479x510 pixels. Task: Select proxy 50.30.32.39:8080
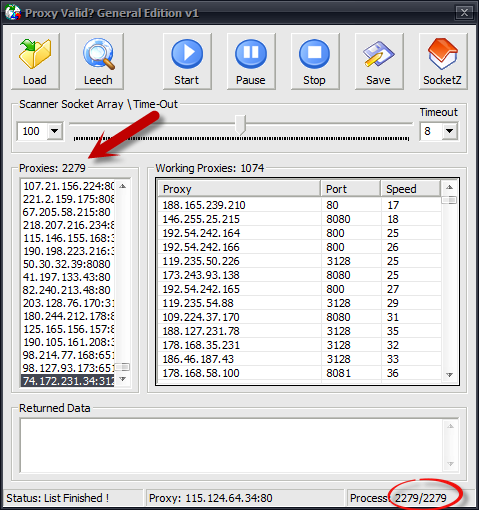[x=68, y=264]
